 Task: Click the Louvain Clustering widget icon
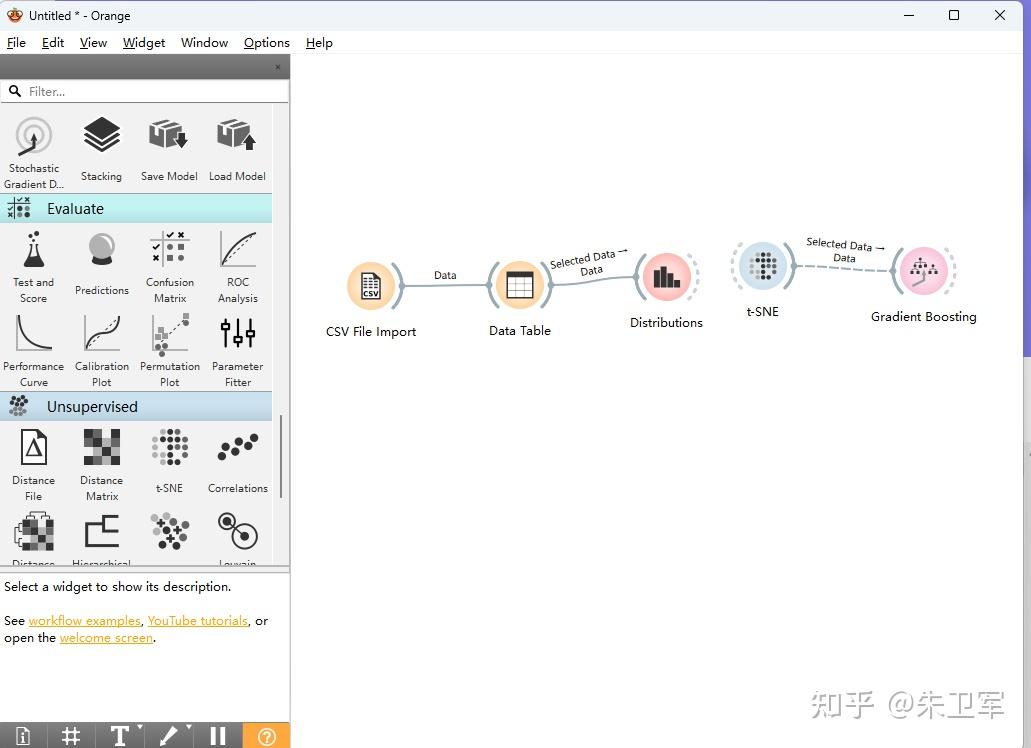point(238,532)
